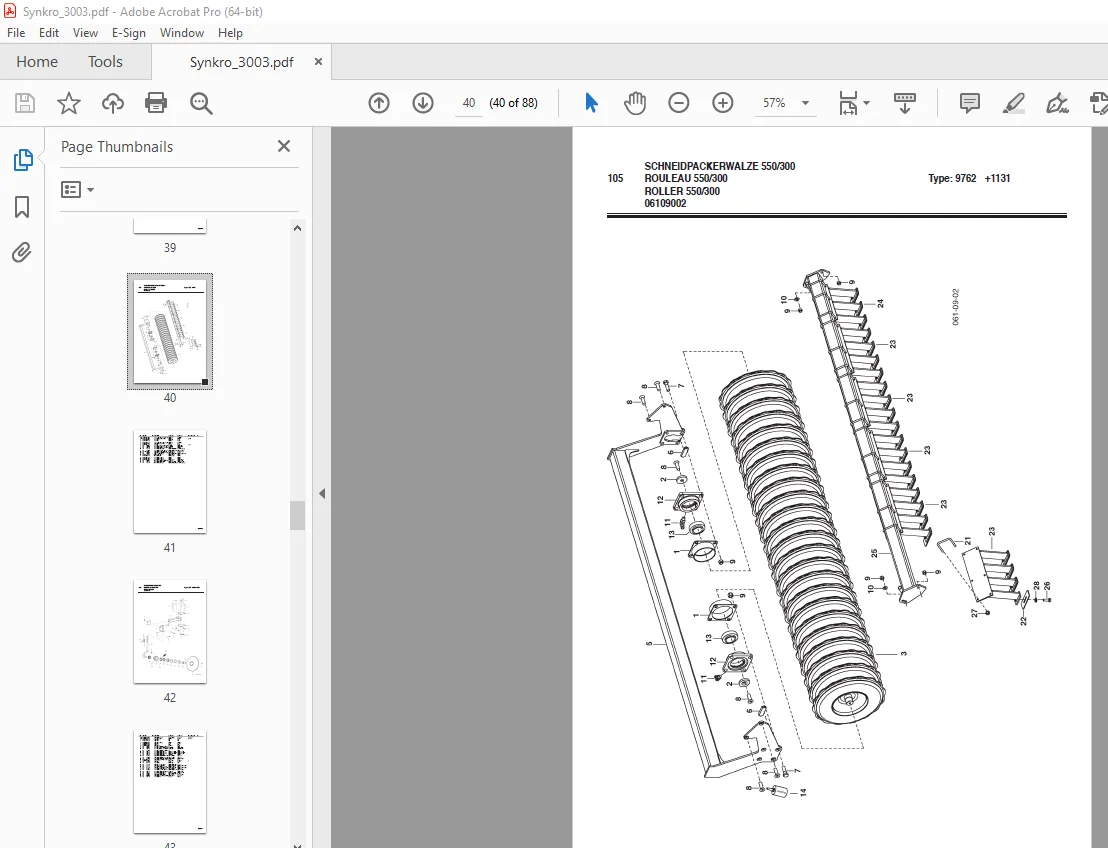Select page 40 thumbnail

point(170,331)
